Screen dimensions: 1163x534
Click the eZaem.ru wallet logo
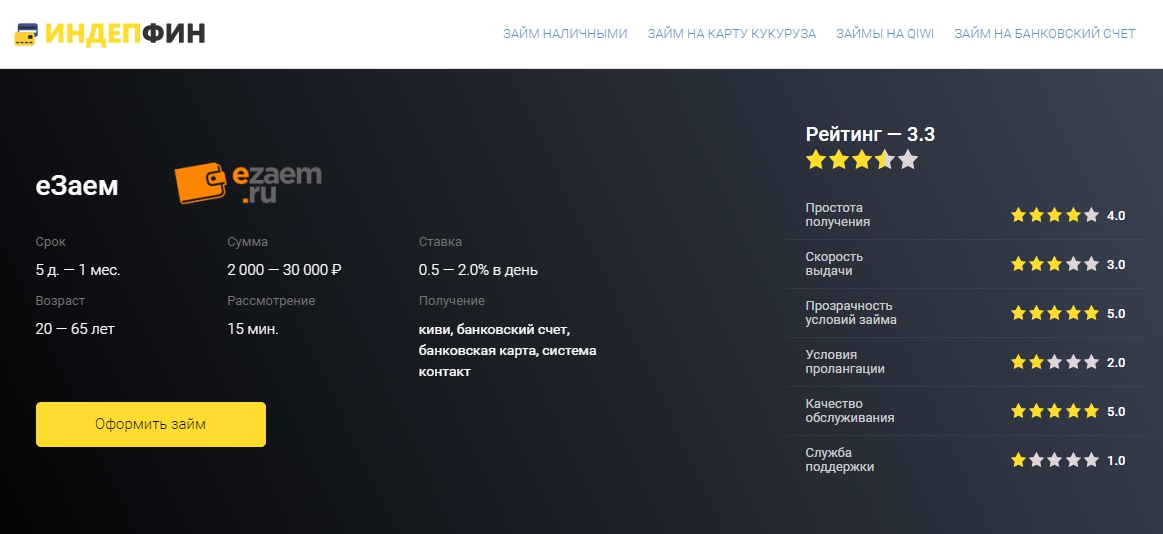click(248, 183)
